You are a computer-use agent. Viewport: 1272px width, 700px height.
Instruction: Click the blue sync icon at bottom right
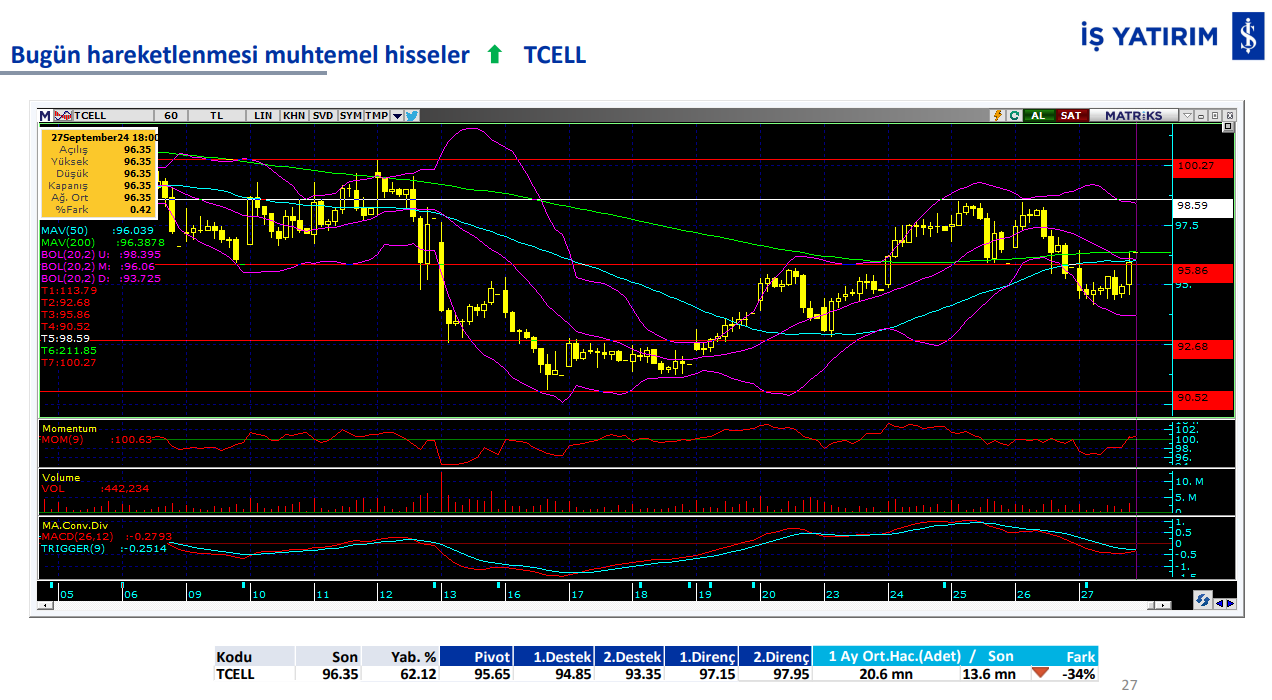tap(1203, 600)
